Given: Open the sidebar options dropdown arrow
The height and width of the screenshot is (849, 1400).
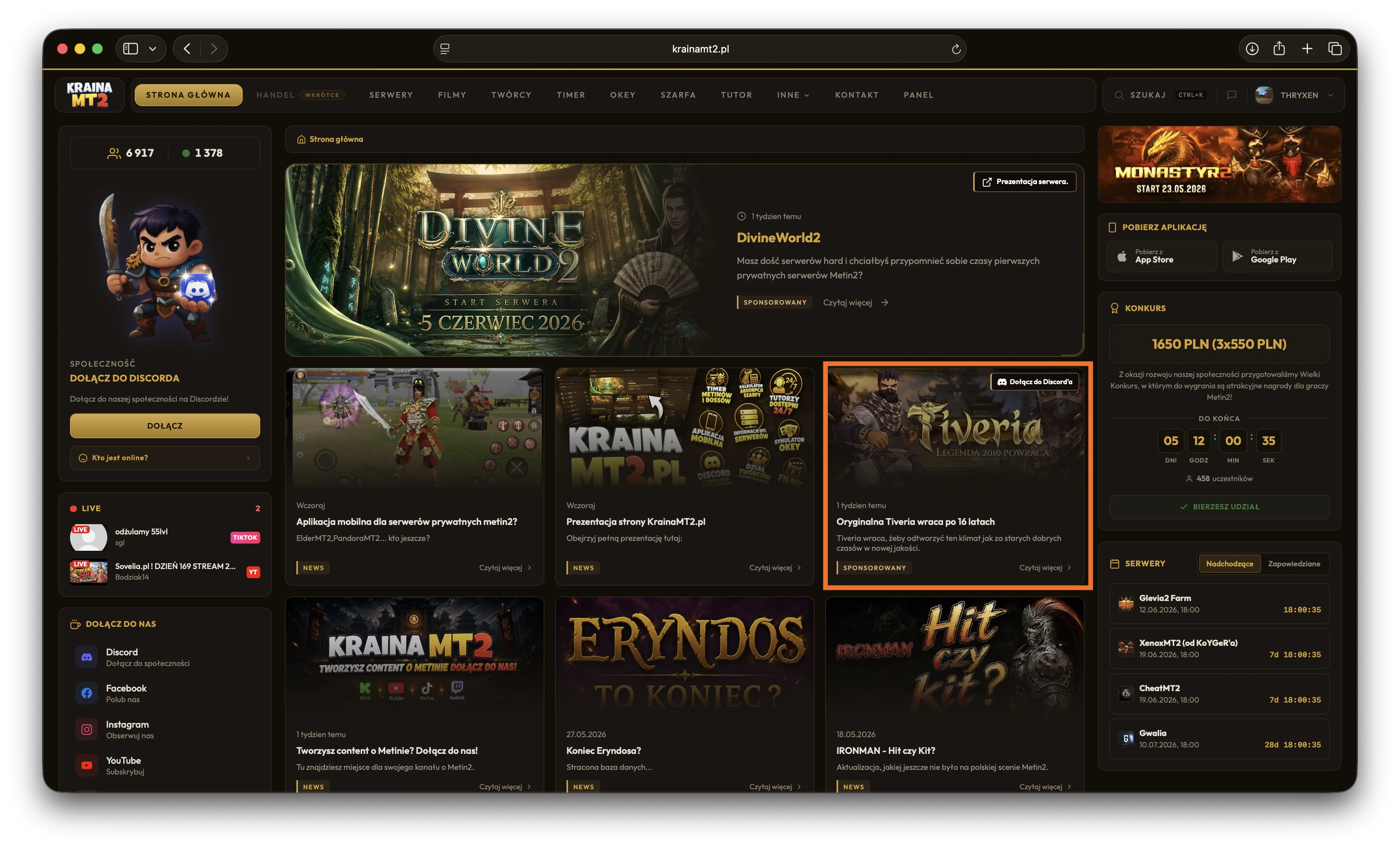Looking at the screenshot, I should coord(152,49).
